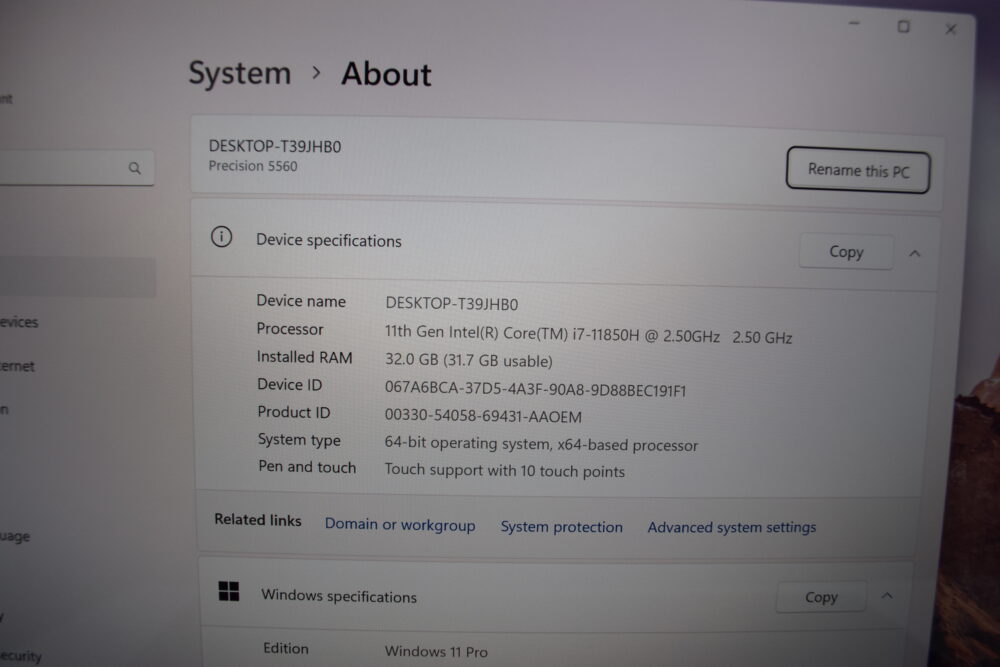This screenshot has width=1000, height=667.
Task: Click '64-bit operating system, x64-based processor'
Action: click(541, 444)
